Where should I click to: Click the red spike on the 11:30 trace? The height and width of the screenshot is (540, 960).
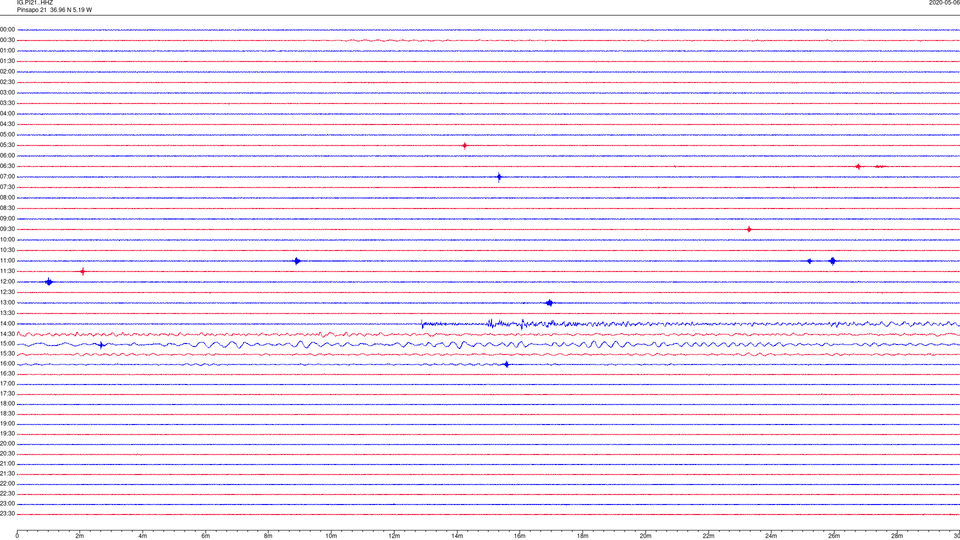click(83, 271)
